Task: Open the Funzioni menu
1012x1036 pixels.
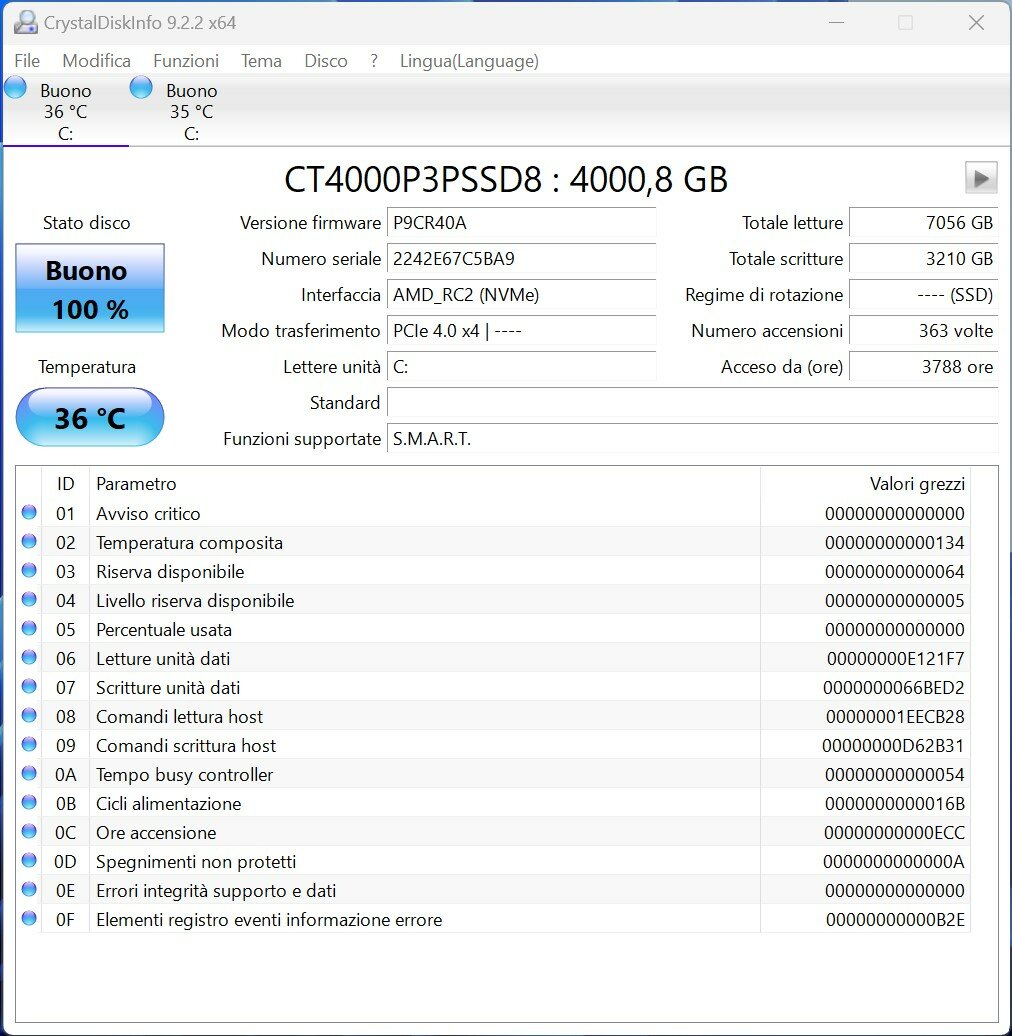Action: (x=186, y=61)
